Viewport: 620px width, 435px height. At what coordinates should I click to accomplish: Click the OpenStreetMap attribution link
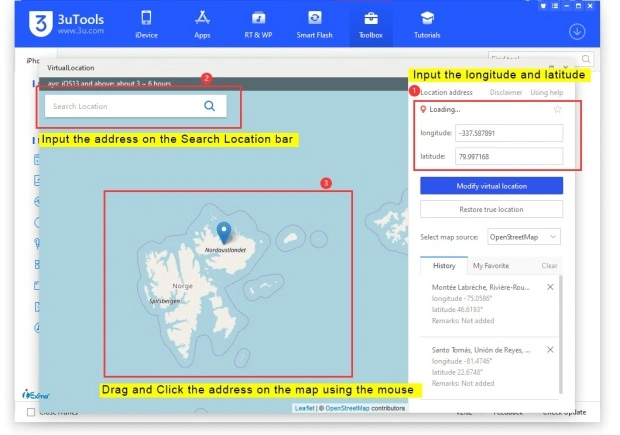tap(347, 408)
